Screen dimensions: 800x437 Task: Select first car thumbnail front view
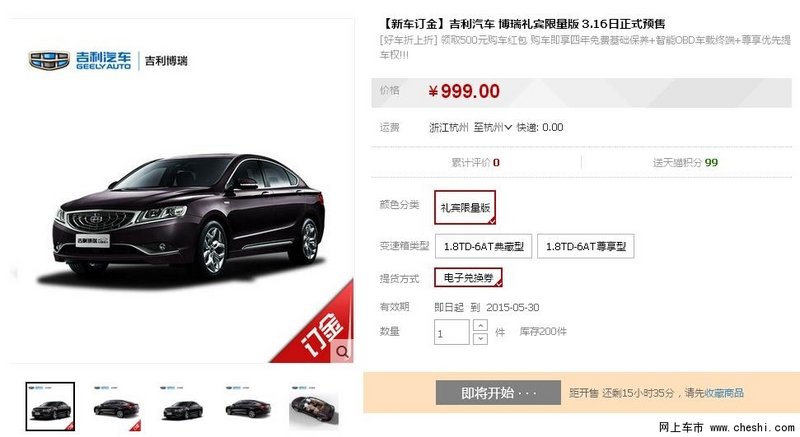50,406
